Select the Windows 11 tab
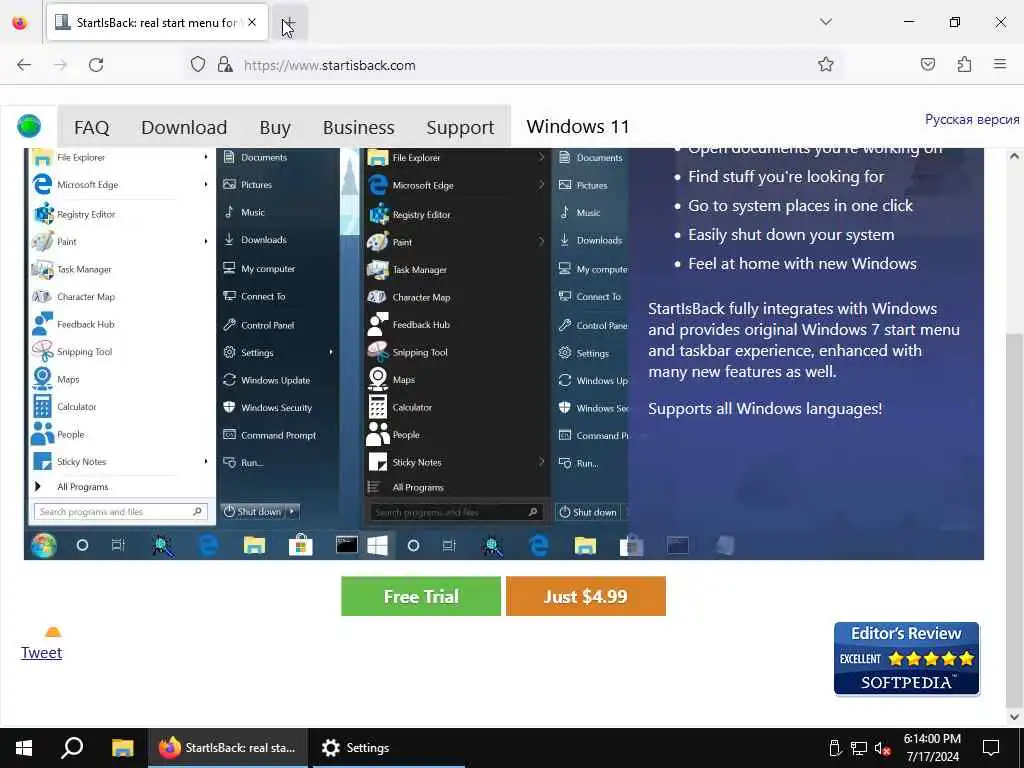1024x768 pixels. coord(578,126)
